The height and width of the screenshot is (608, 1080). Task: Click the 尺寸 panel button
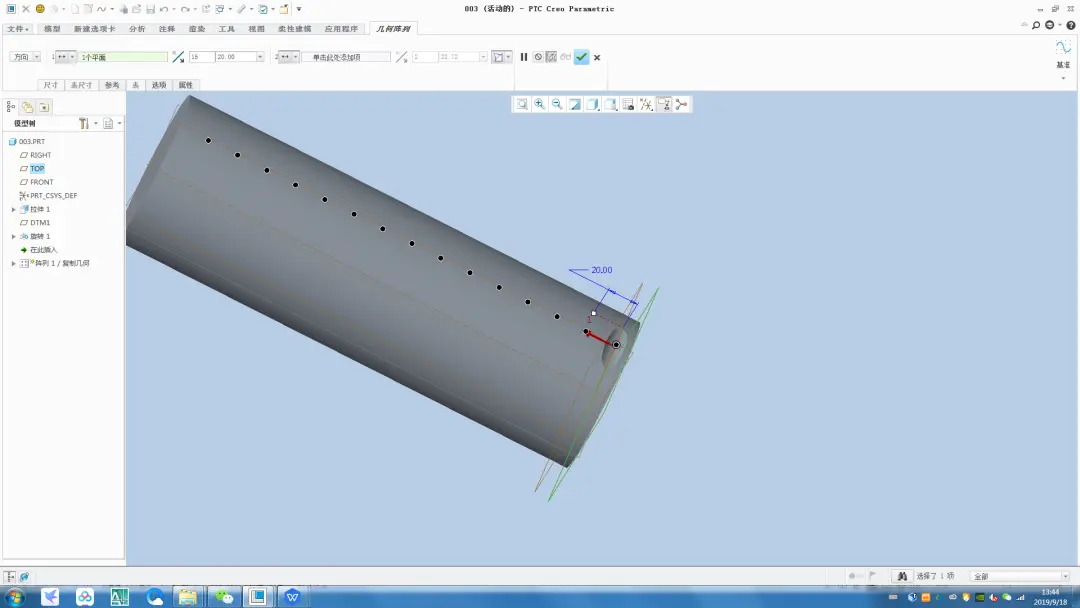coord(51,85)
